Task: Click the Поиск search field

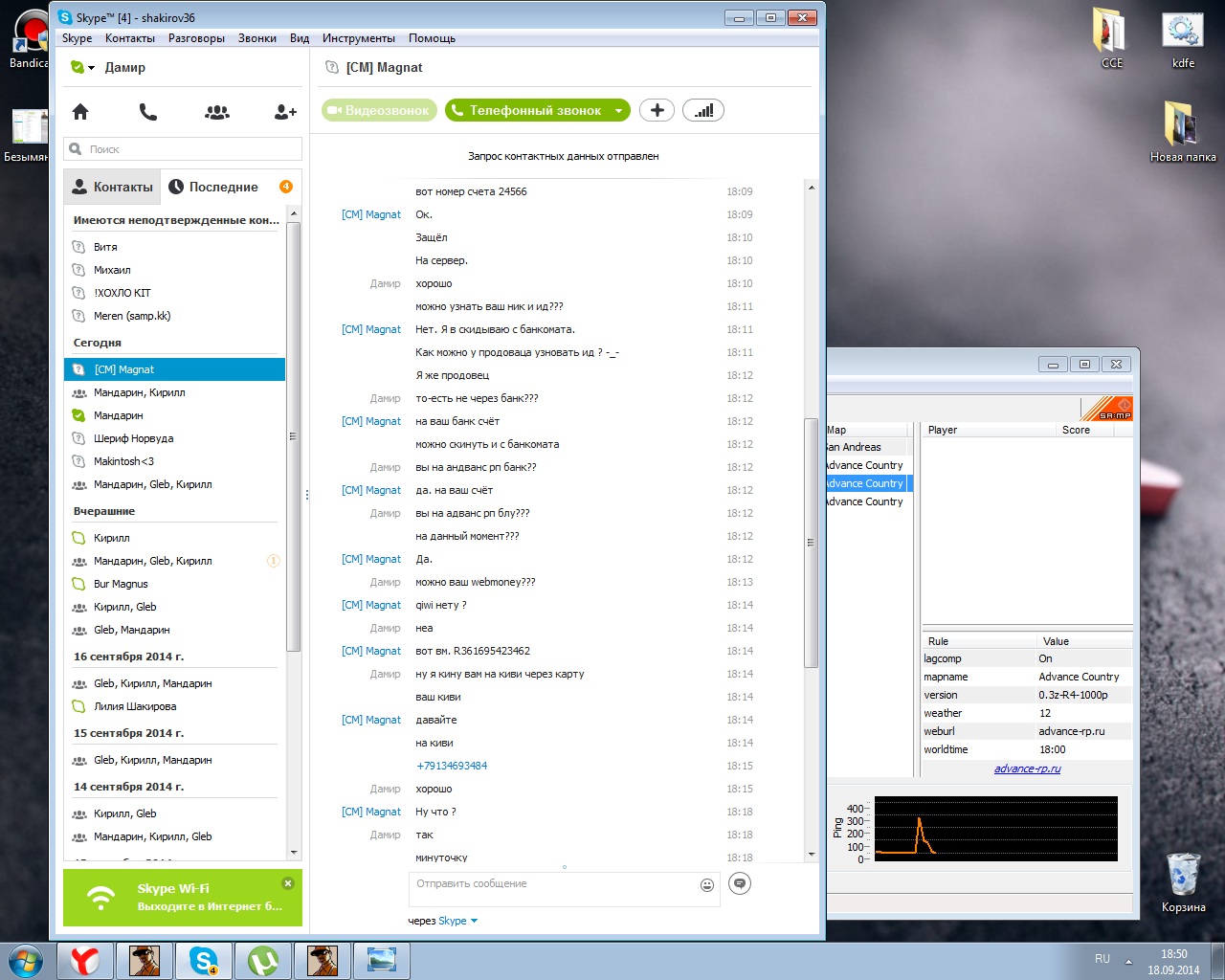Action: (183, 149)
